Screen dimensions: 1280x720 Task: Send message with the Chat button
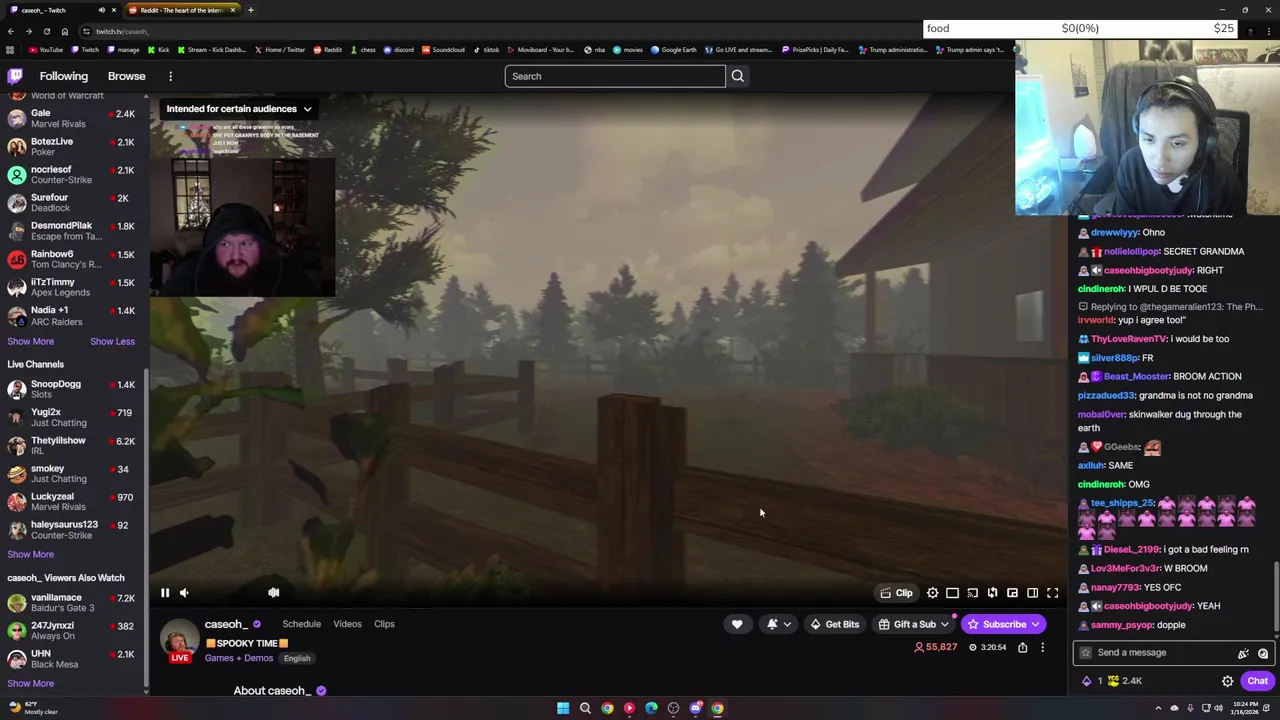1257,681
